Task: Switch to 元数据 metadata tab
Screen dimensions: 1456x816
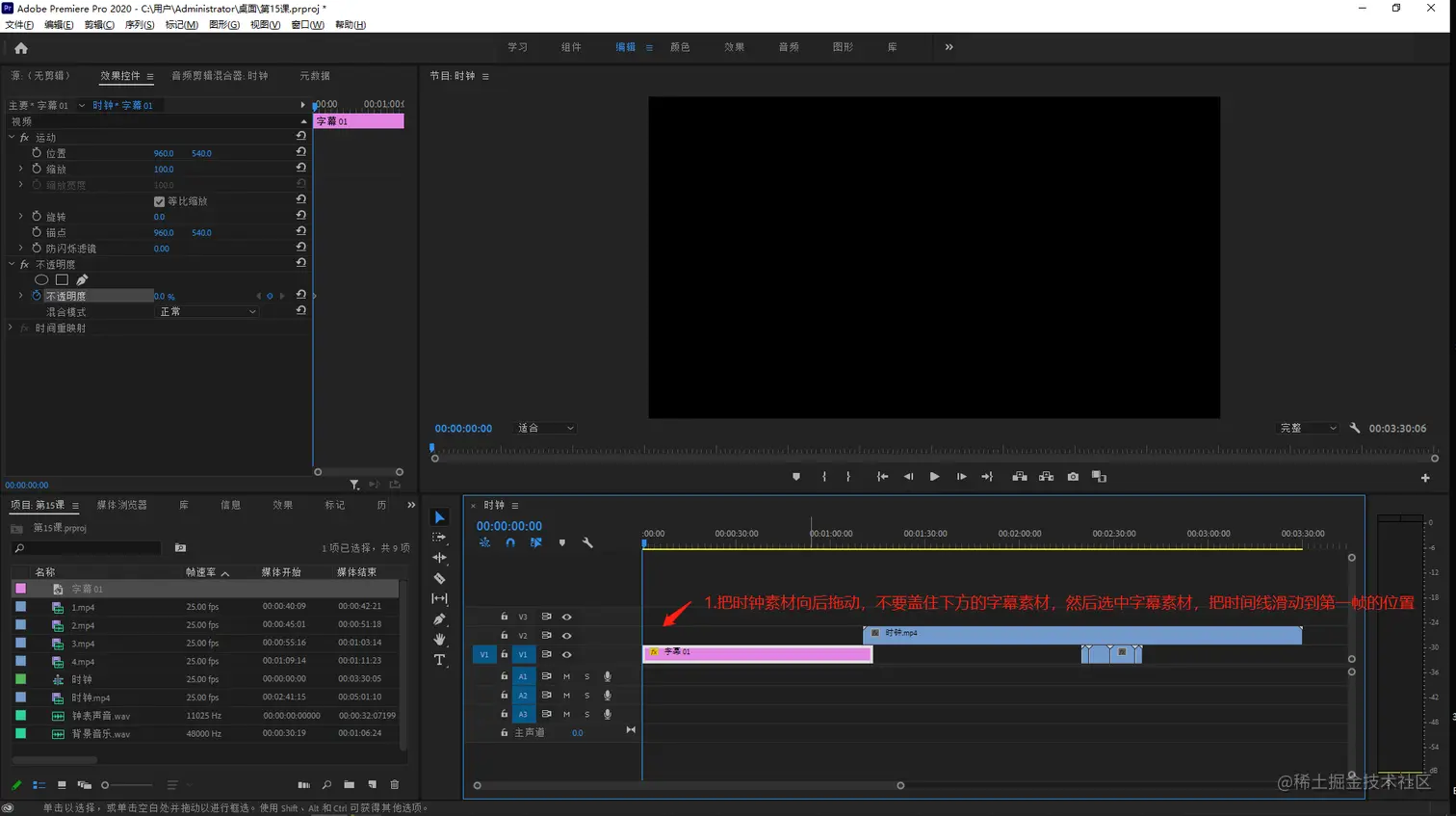Action: point(315,76)
